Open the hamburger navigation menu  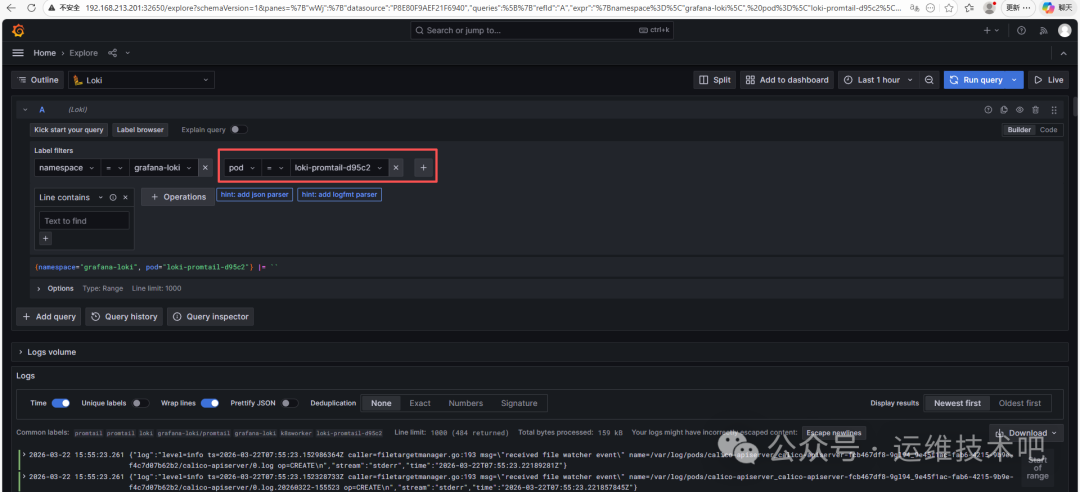pos(19,53)
